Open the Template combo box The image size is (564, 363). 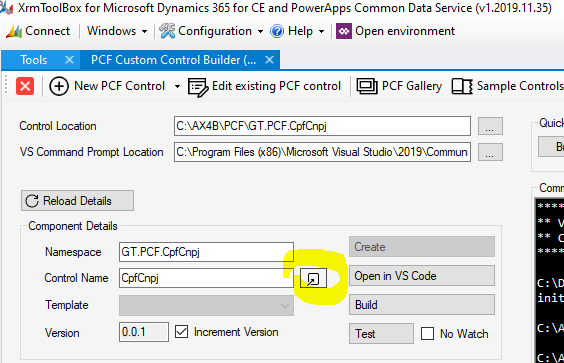pos(206,305)
